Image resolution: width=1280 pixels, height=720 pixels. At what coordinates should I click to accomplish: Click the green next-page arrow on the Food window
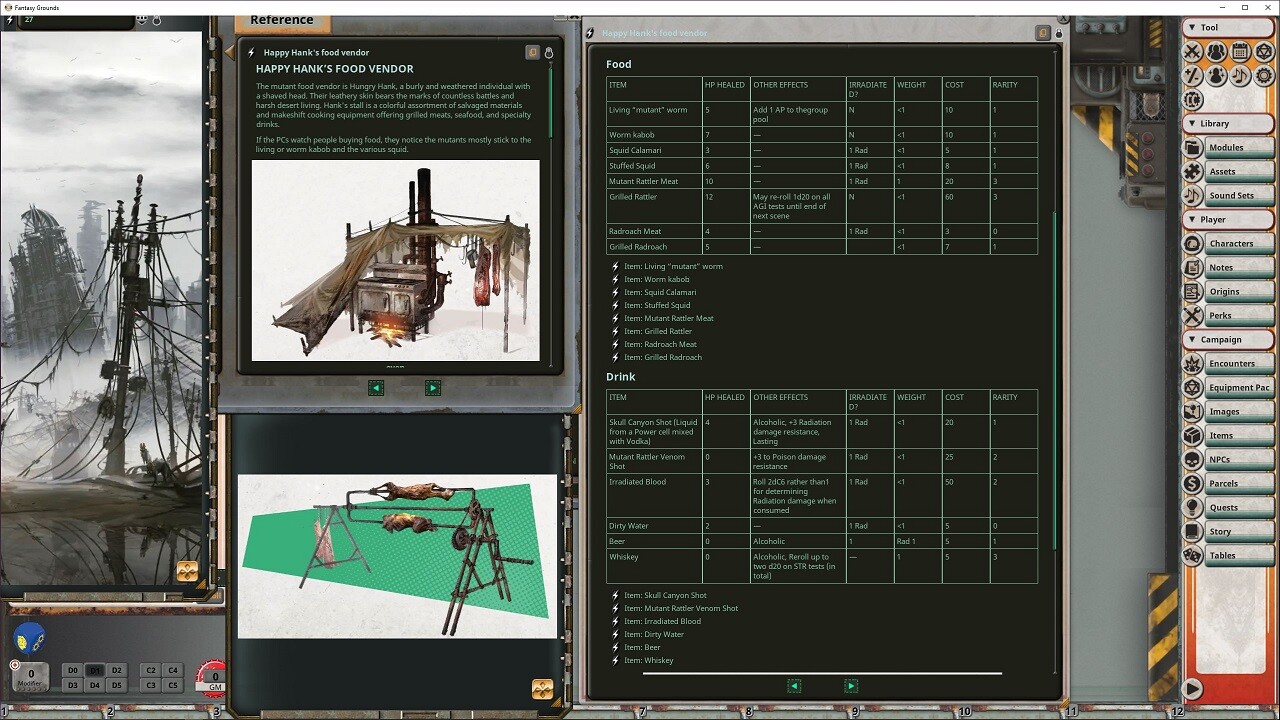coord(851,686)
